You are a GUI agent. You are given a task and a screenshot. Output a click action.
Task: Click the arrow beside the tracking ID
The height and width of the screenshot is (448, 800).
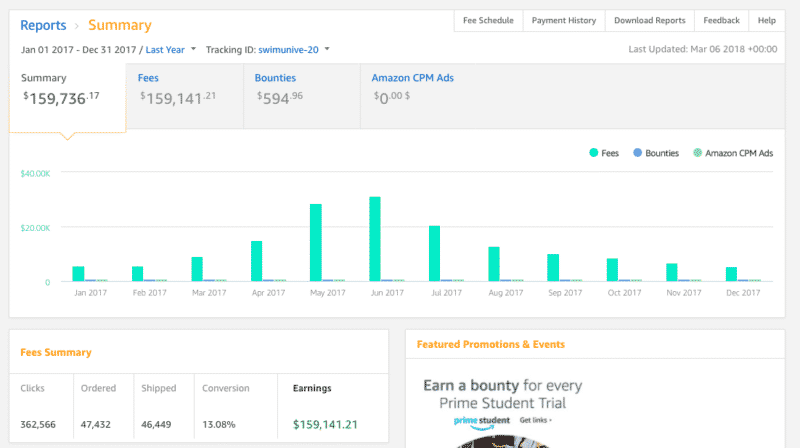coord(327,49)
